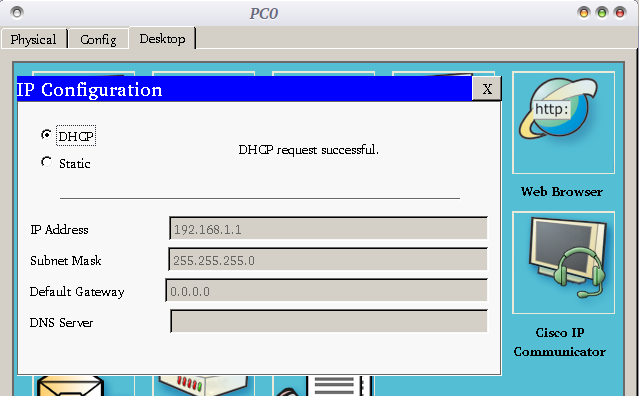Click the red PC0 window button
Viewport: 639px width, 396px height.
click(620, 13)
